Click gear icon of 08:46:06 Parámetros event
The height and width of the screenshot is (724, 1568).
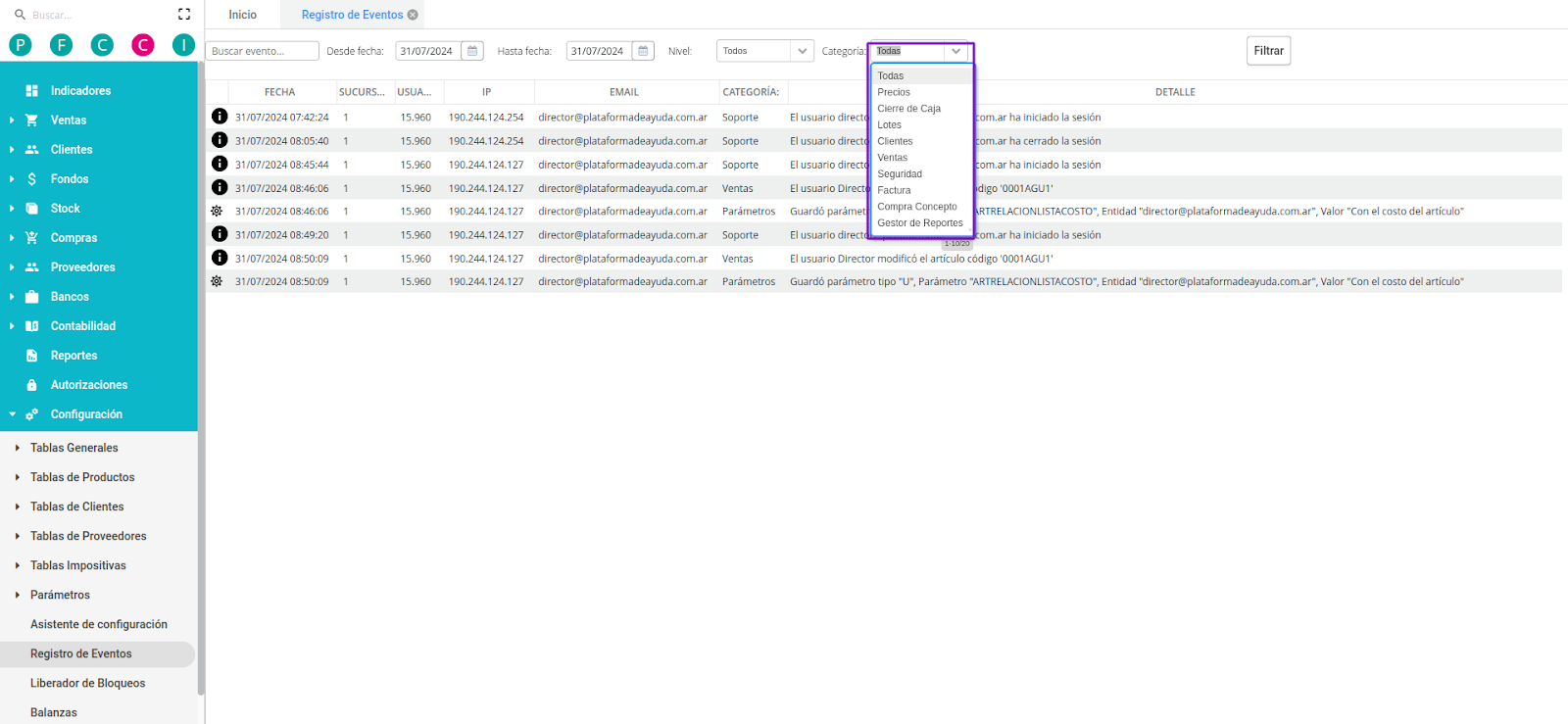click(217, 211)
